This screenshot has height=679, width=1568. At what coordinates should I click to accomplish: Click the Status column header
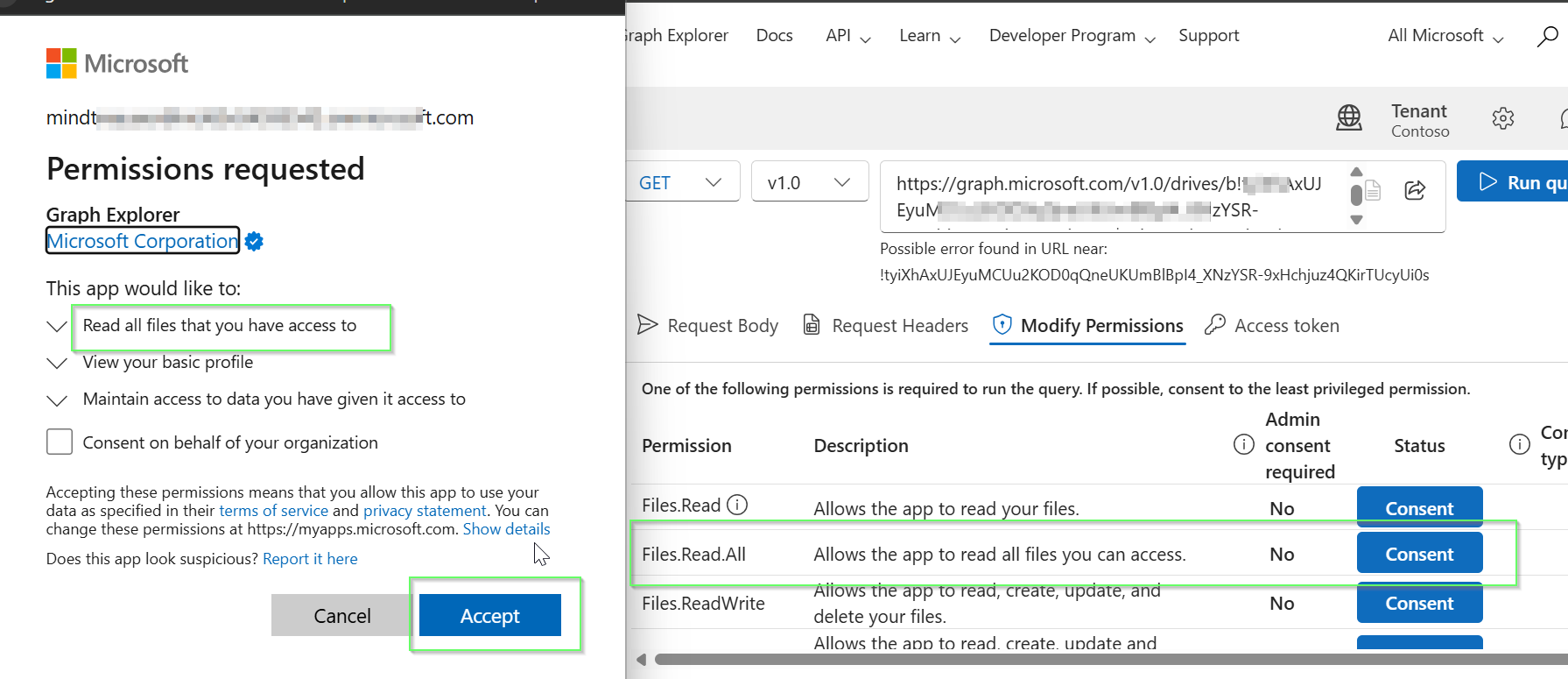(1419, 445)
